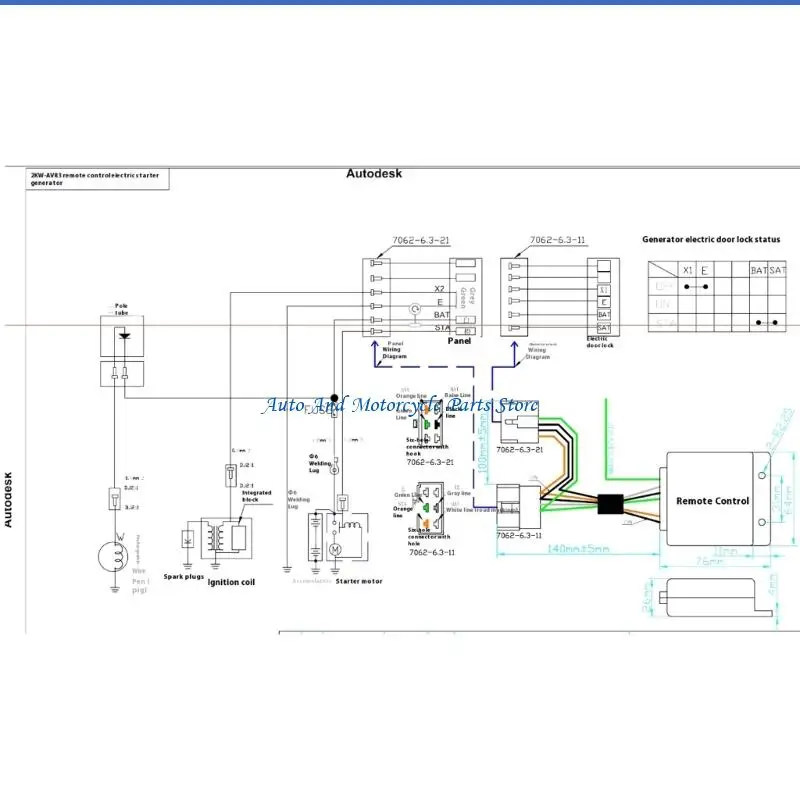Click the vertical Autodesk text on the left edge
Screen dimensions: 800x800
point(8,499)
